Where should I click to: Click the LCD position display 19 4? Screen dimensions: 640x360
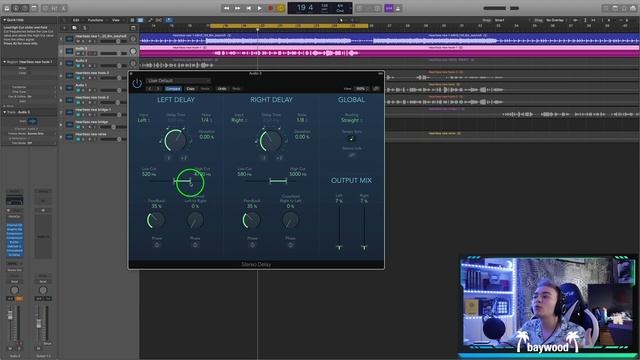pos(305,8)
